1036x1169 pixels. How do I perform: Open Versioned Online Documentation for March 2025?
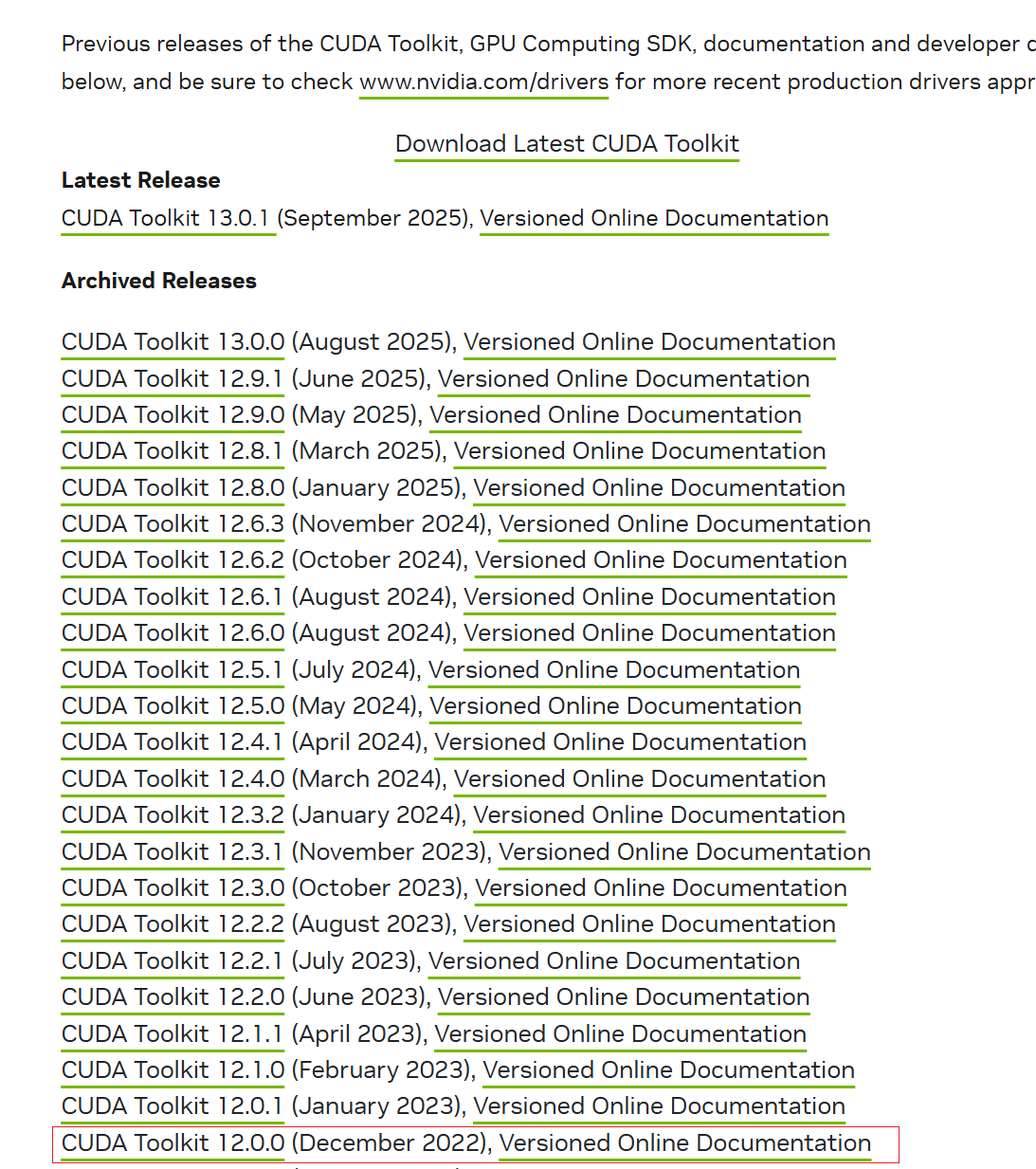click(640, 451)
